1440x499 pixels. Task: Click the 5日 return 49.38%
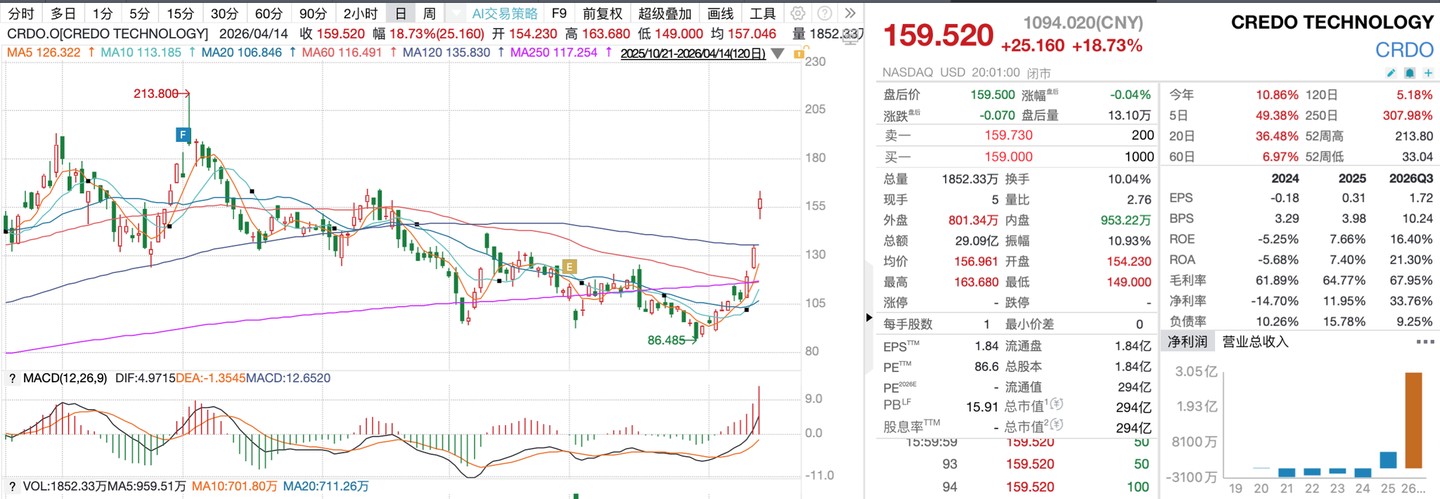(x=1276, y=114)
